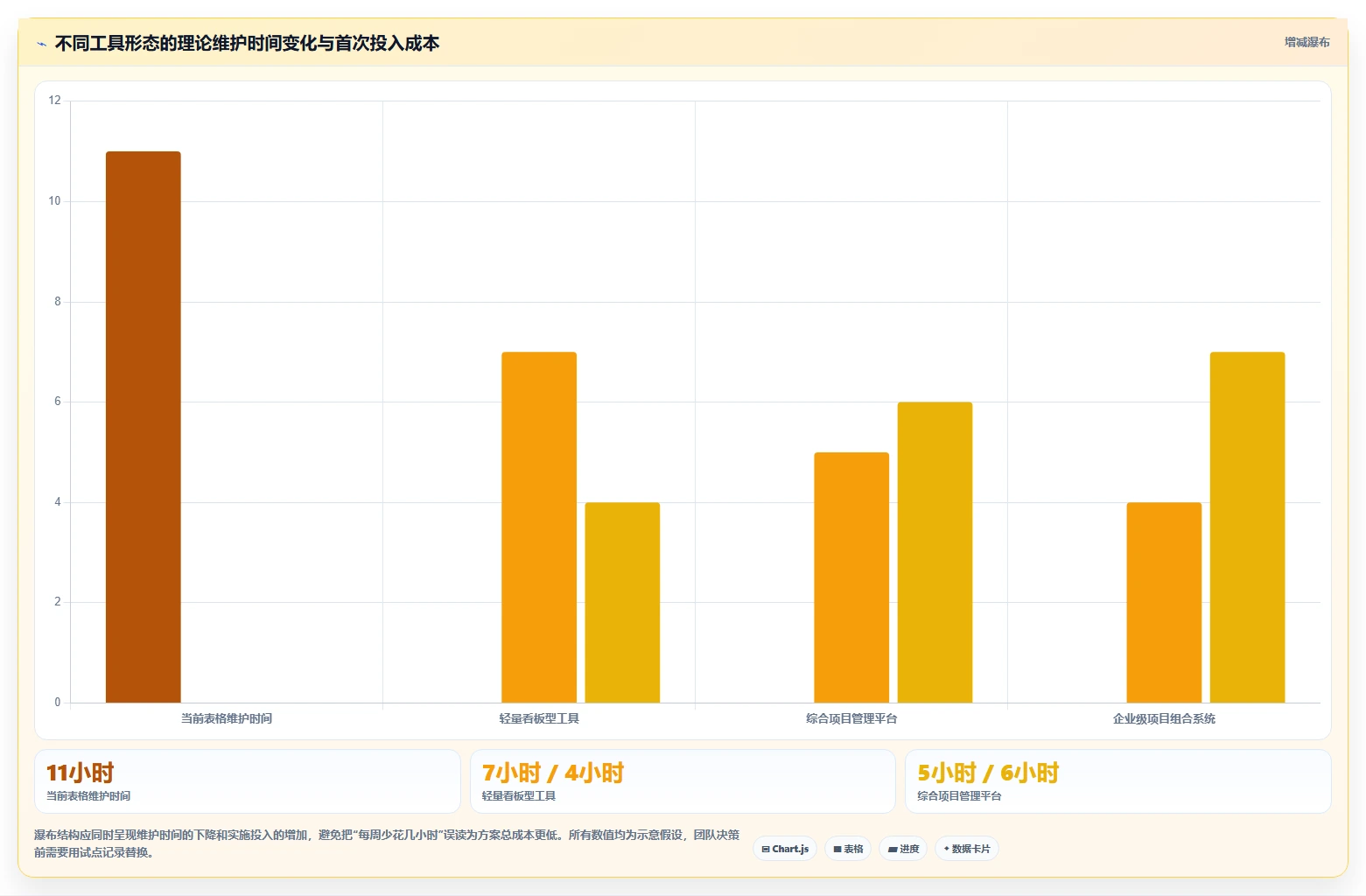Select the Chart.js chip
This screenshot has height=896, width=1366.
[785, 849]
